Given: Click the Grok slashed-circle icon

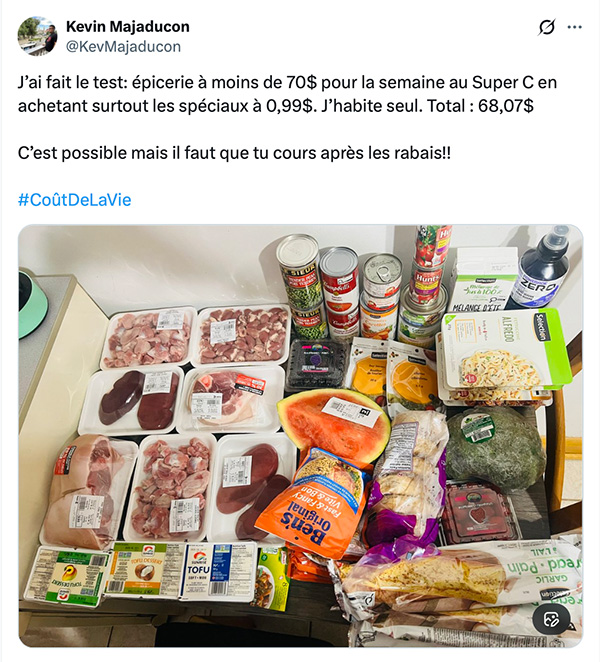Looking at the screenshot, I should click(x=546, y=27).
